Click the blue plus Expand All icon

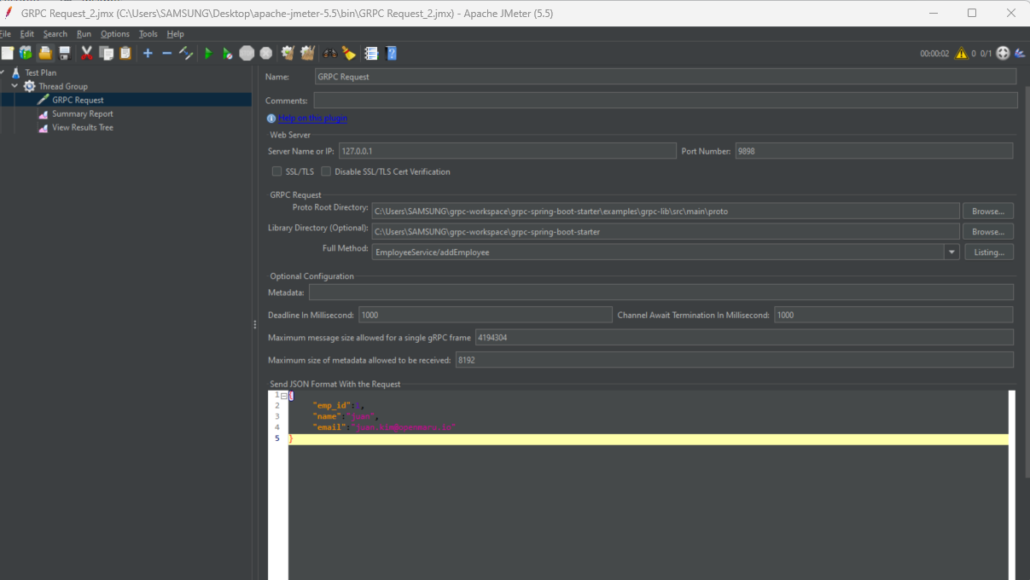point(147,53)
